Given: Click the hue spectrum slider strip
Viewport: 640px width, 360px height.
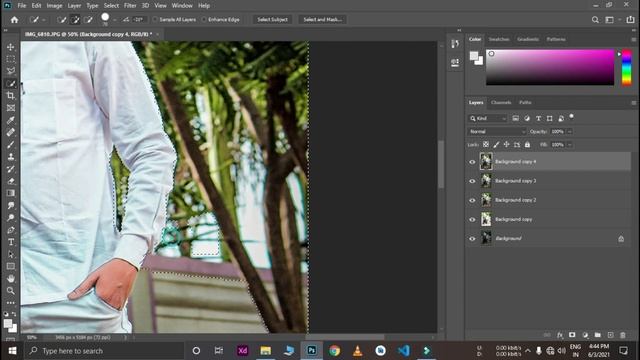Looking at the screenshot, I should coord(627,67).
